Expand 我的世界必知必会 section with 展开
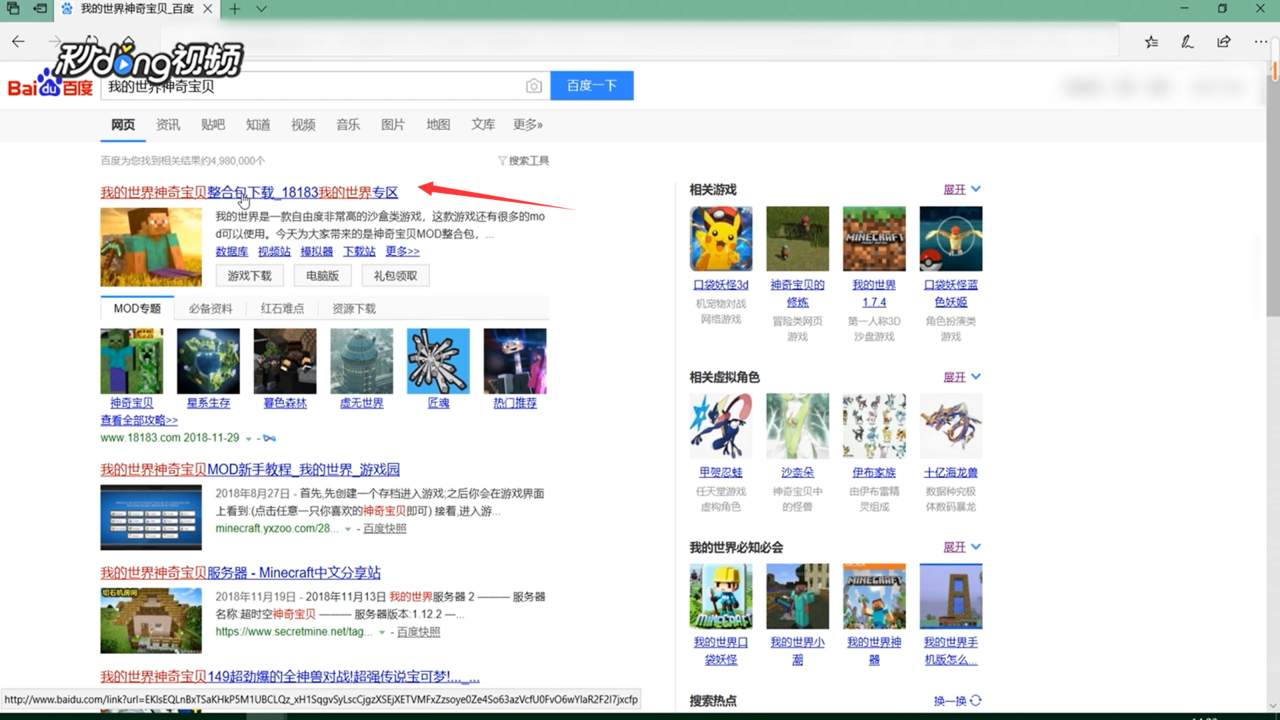 pyautogui.click(x=962, y=547)
